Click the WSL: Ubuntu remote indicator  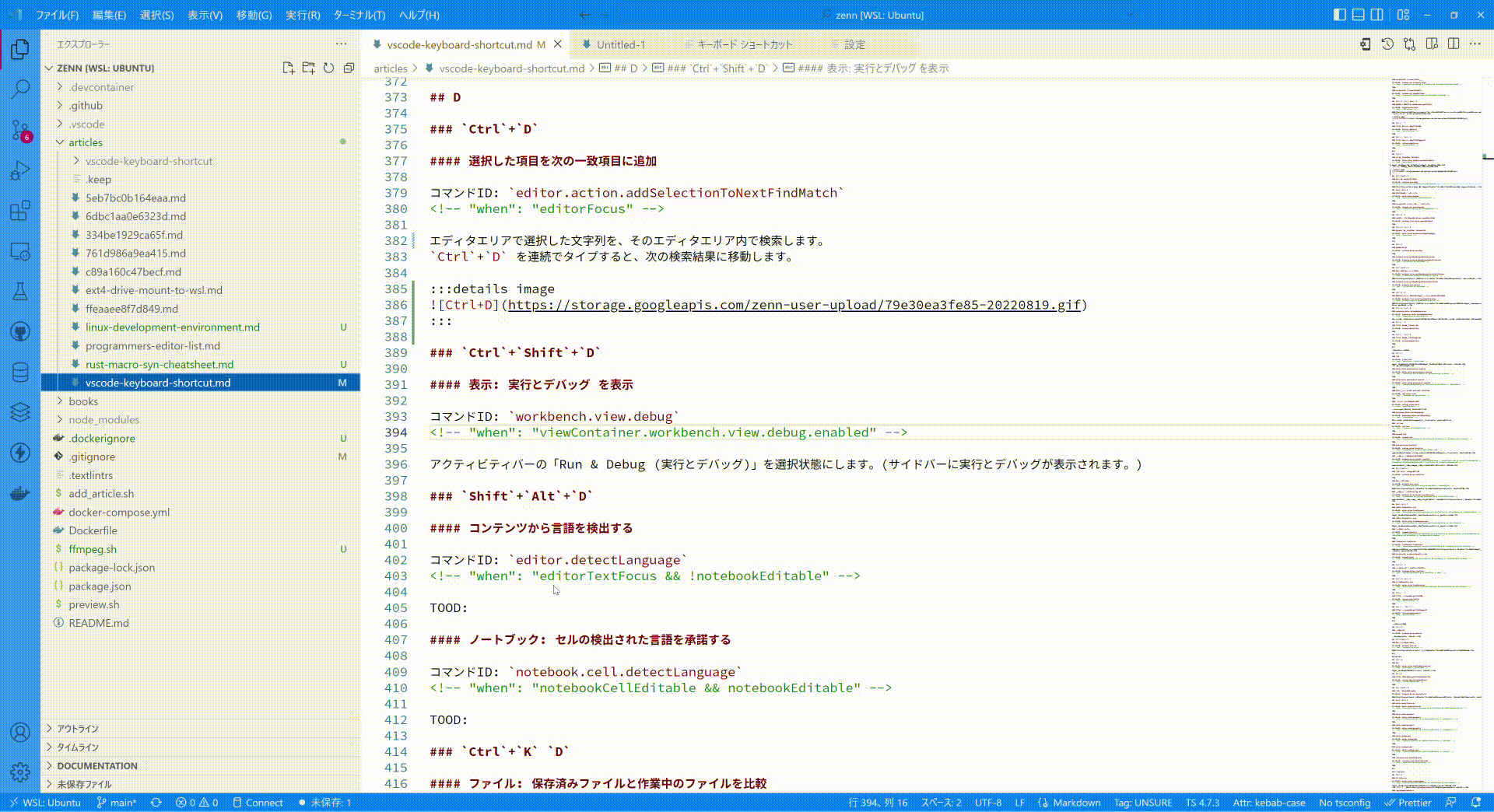pos(44,803)
